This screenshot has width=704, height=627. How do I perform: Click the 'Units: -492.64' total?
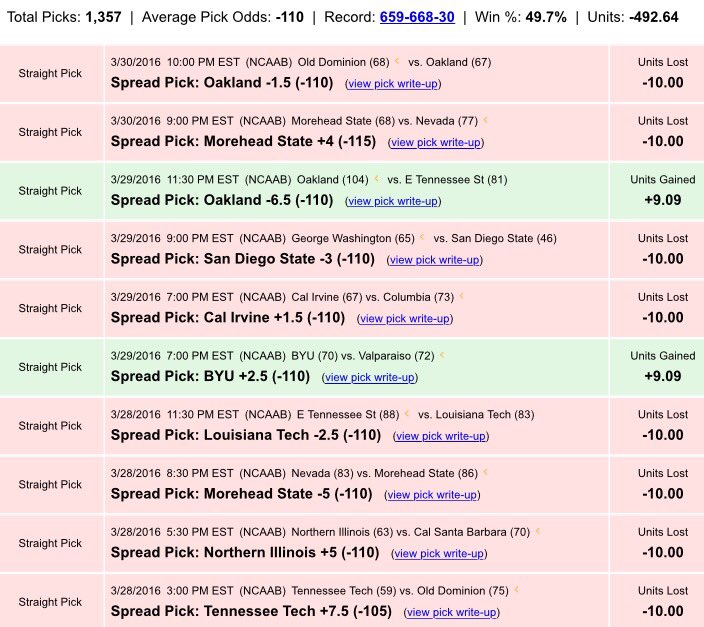(x=633, y=18)
